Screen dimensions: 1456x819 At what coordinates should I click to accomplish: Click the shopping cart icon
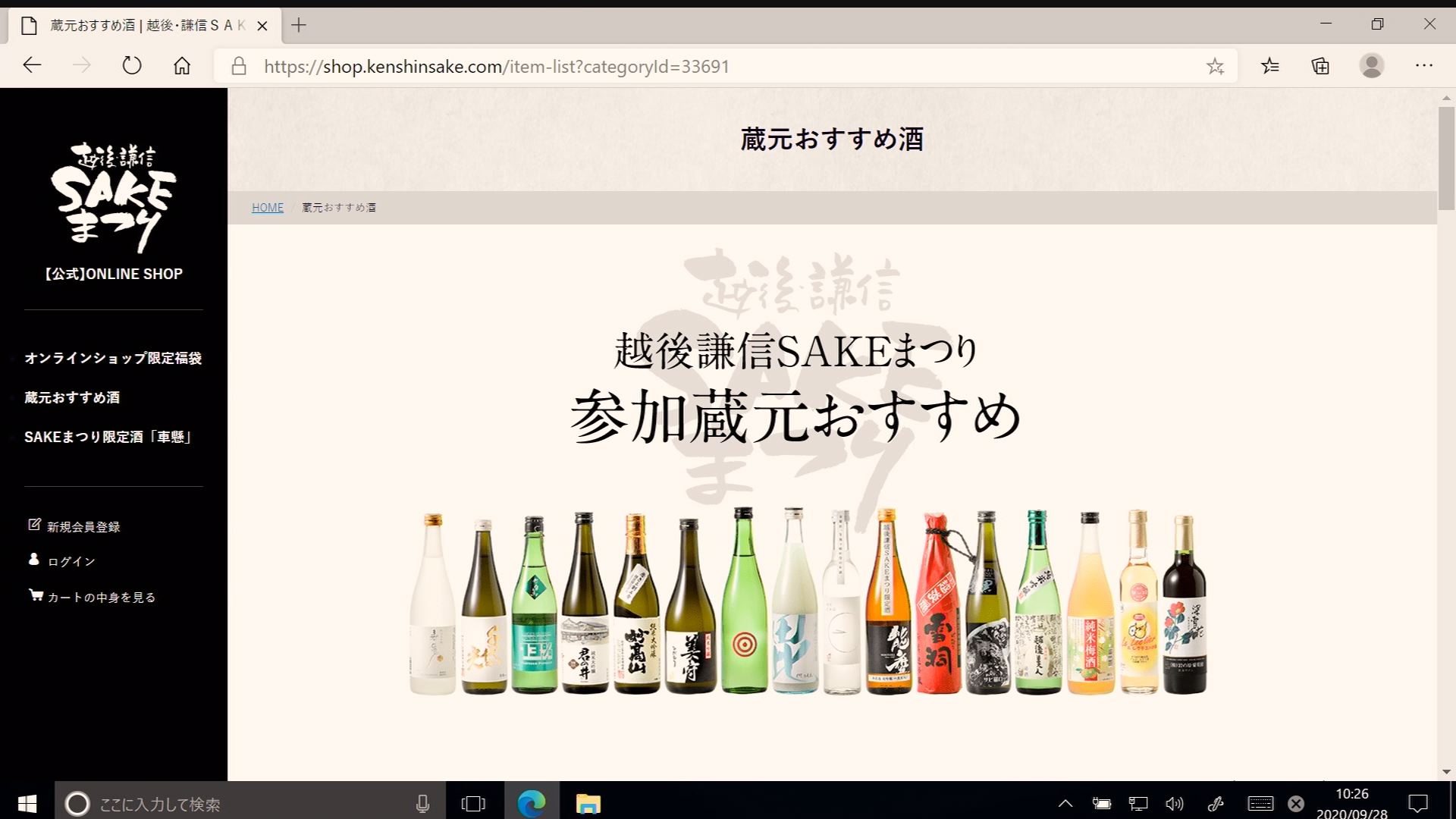(36, 595)
